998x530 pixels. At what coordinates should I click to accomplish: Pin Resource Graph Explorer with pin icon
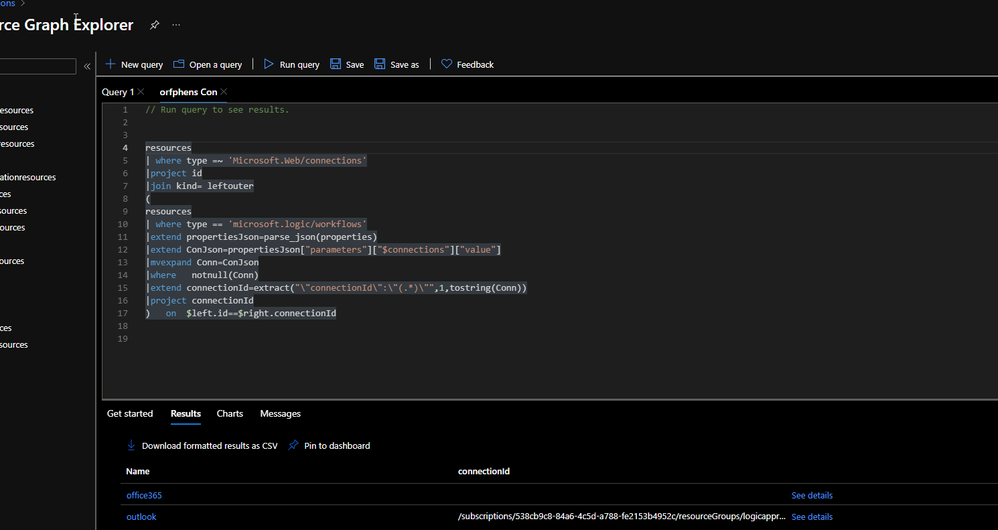coord(154,25)
